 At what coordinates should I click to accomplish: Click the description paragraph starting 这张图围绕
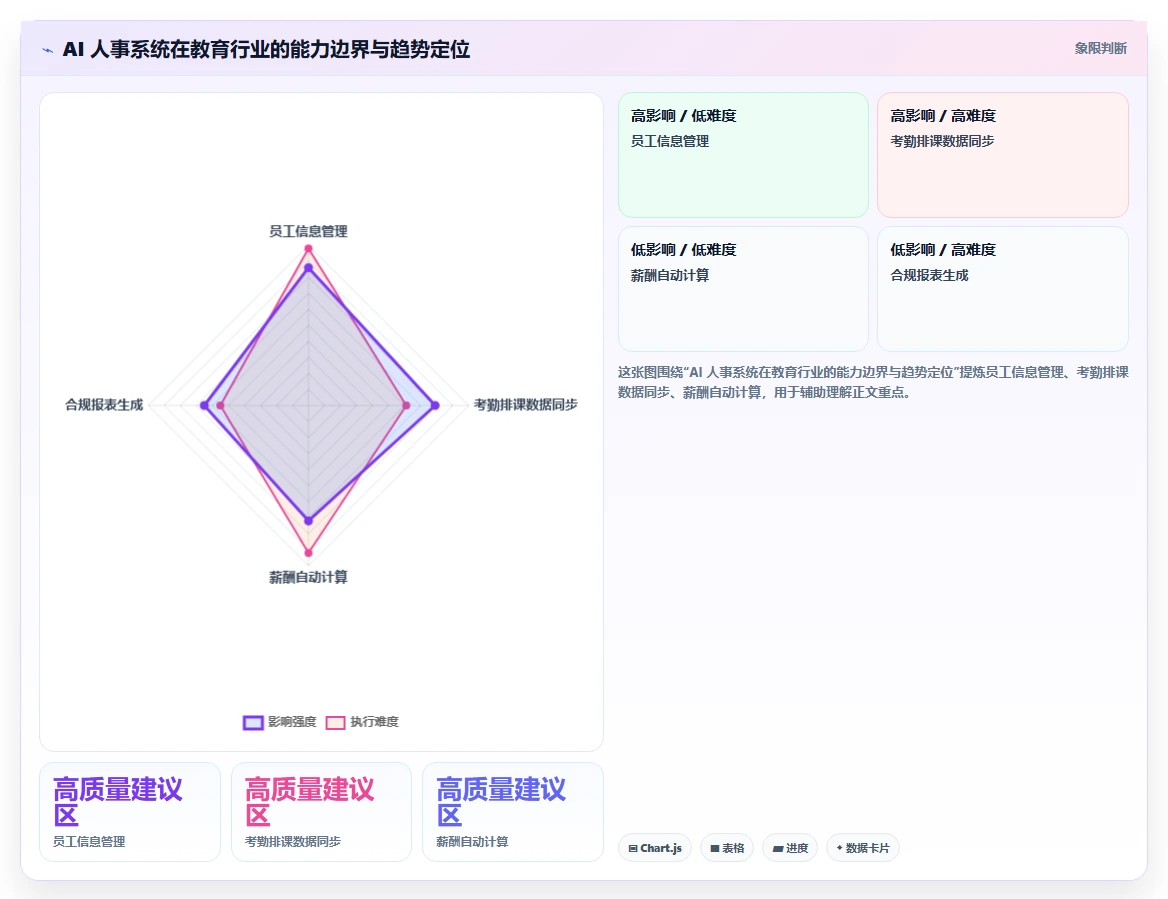pos(873,382)
